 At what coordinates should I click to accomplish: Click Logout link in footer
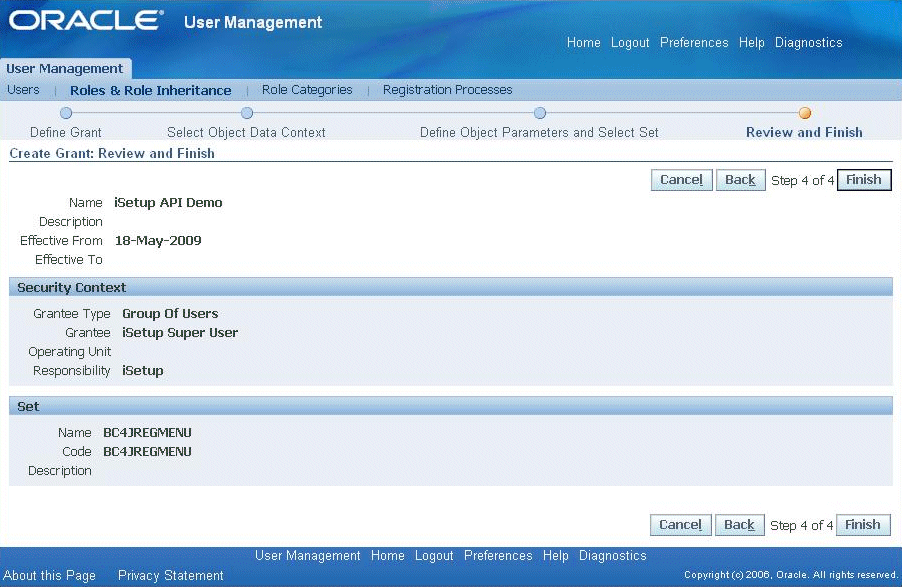click(434, 555)
